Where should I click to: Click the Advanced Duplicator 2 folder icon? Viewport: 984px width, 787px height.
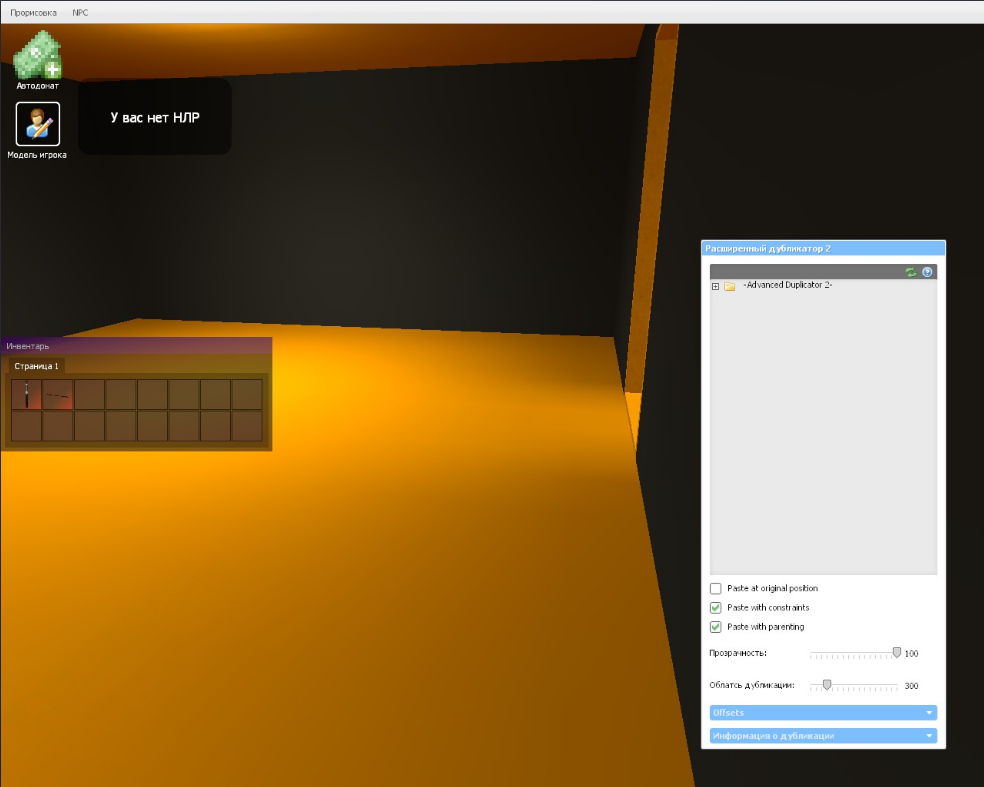(730, 286)
